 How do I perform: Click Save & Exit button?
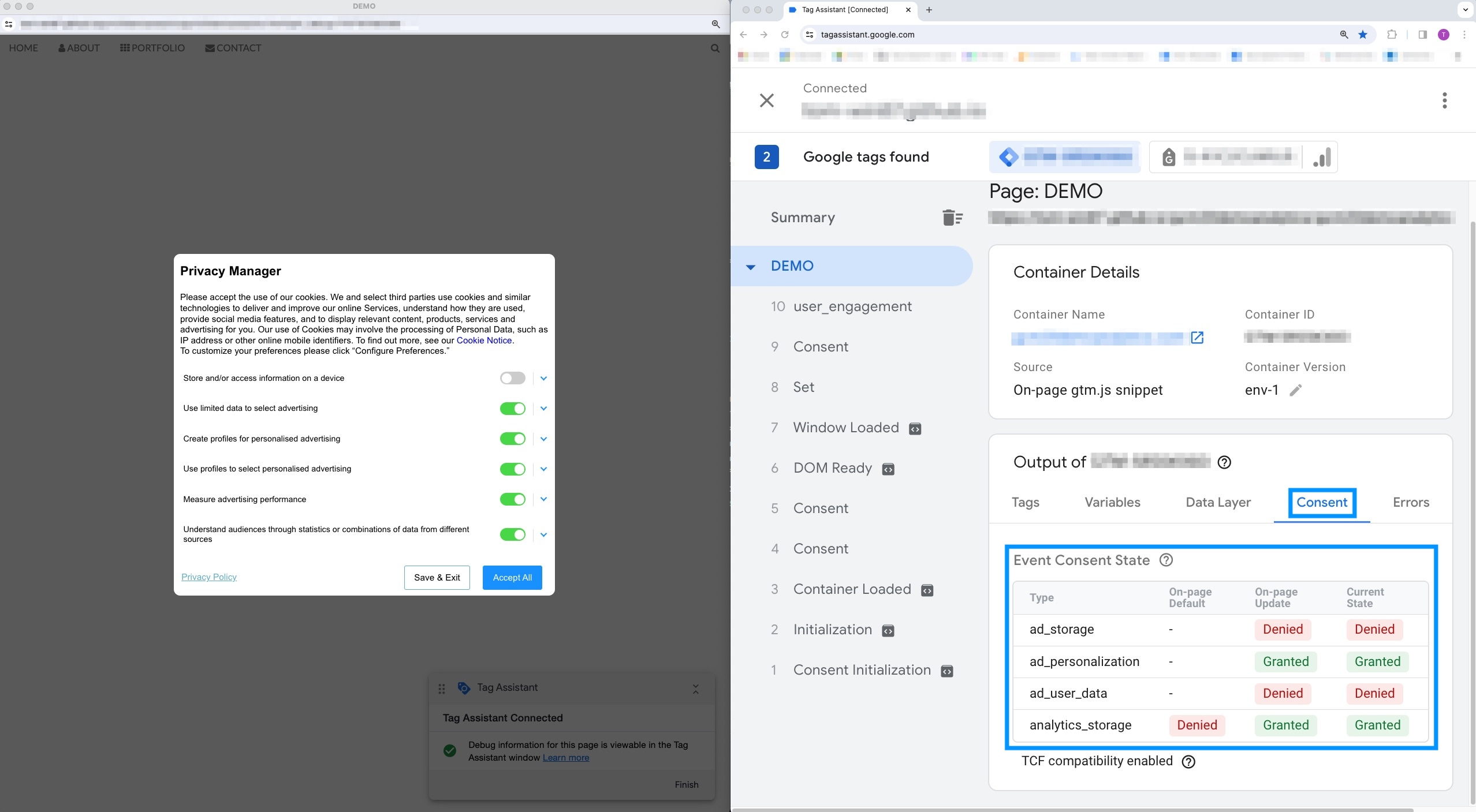click(437, 578)
